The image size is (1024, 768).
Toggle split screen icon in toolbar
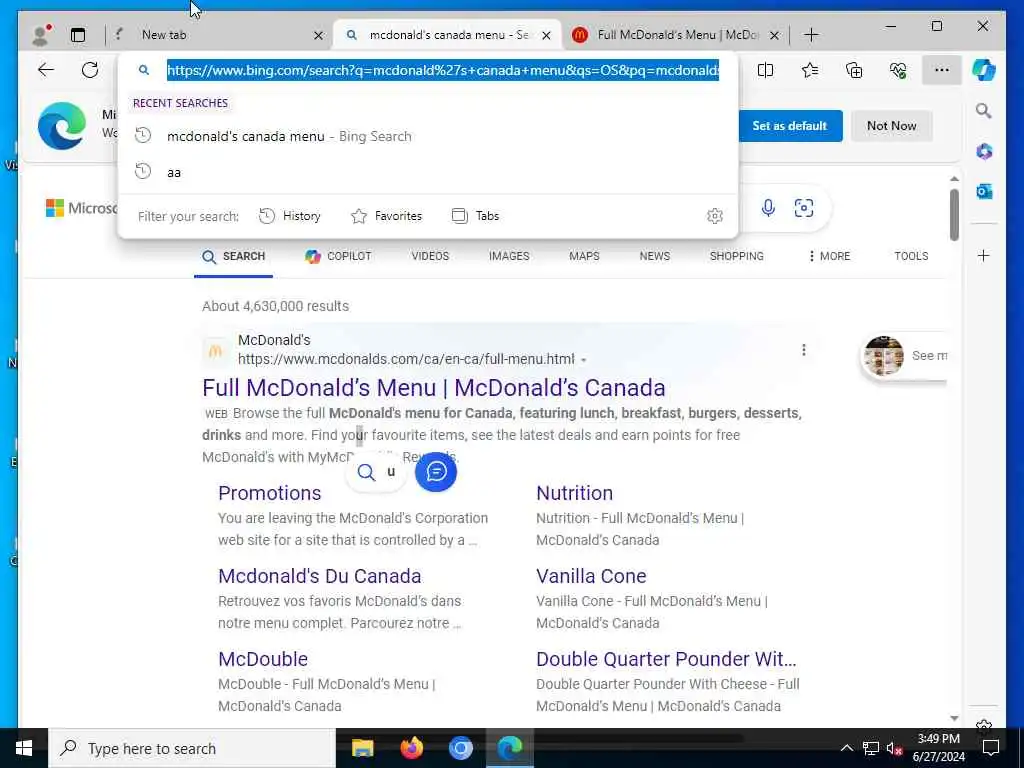765,70
